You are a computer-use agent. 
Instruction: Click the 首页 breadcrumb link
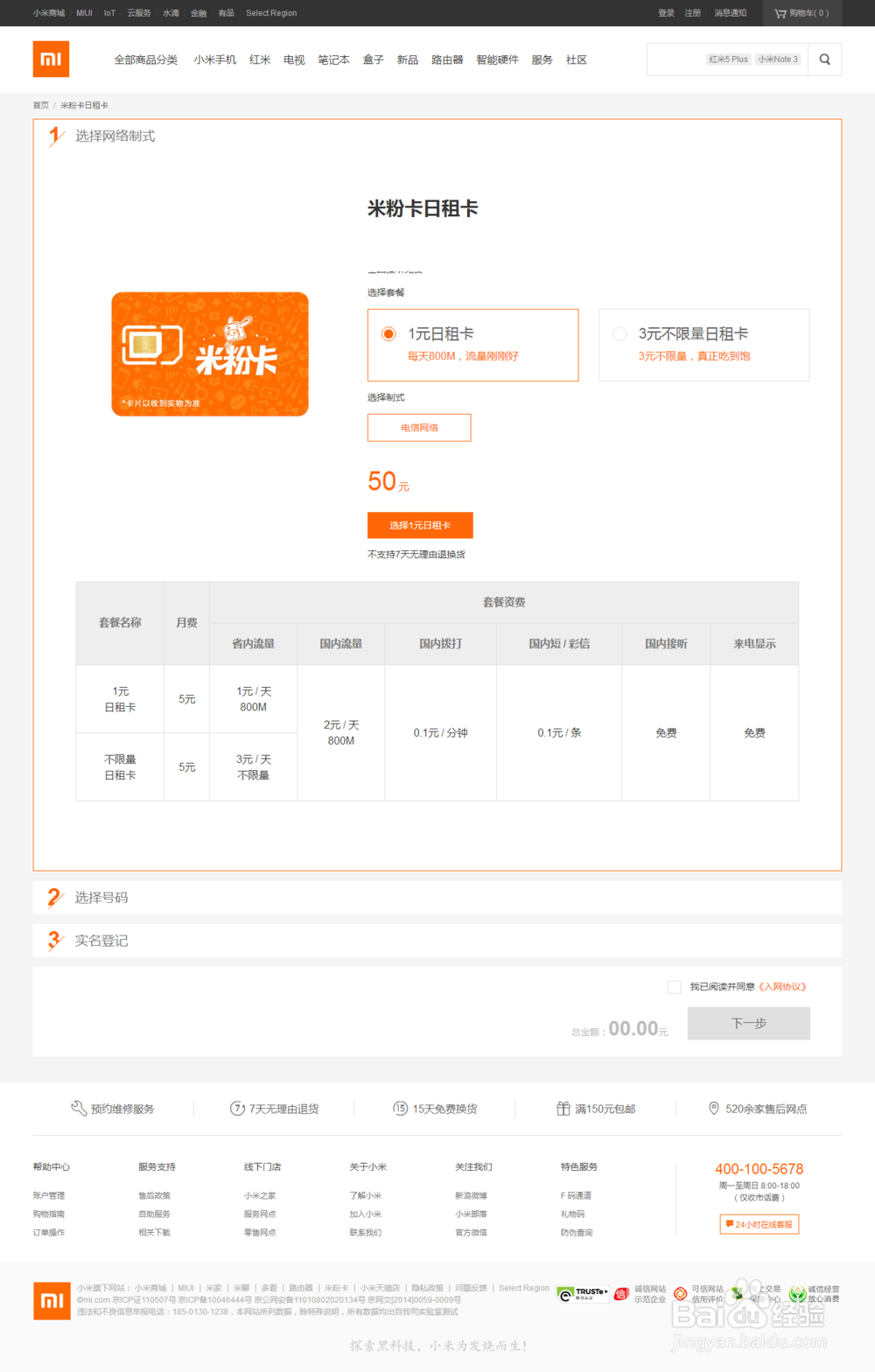pyautogui.click(x=41, y=105)
